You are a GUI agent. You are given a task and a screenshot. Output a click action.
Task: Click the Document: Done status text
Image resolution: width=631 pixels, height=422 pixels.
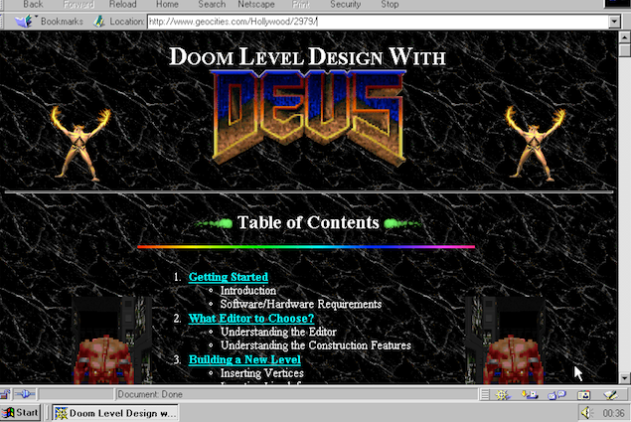150,394
